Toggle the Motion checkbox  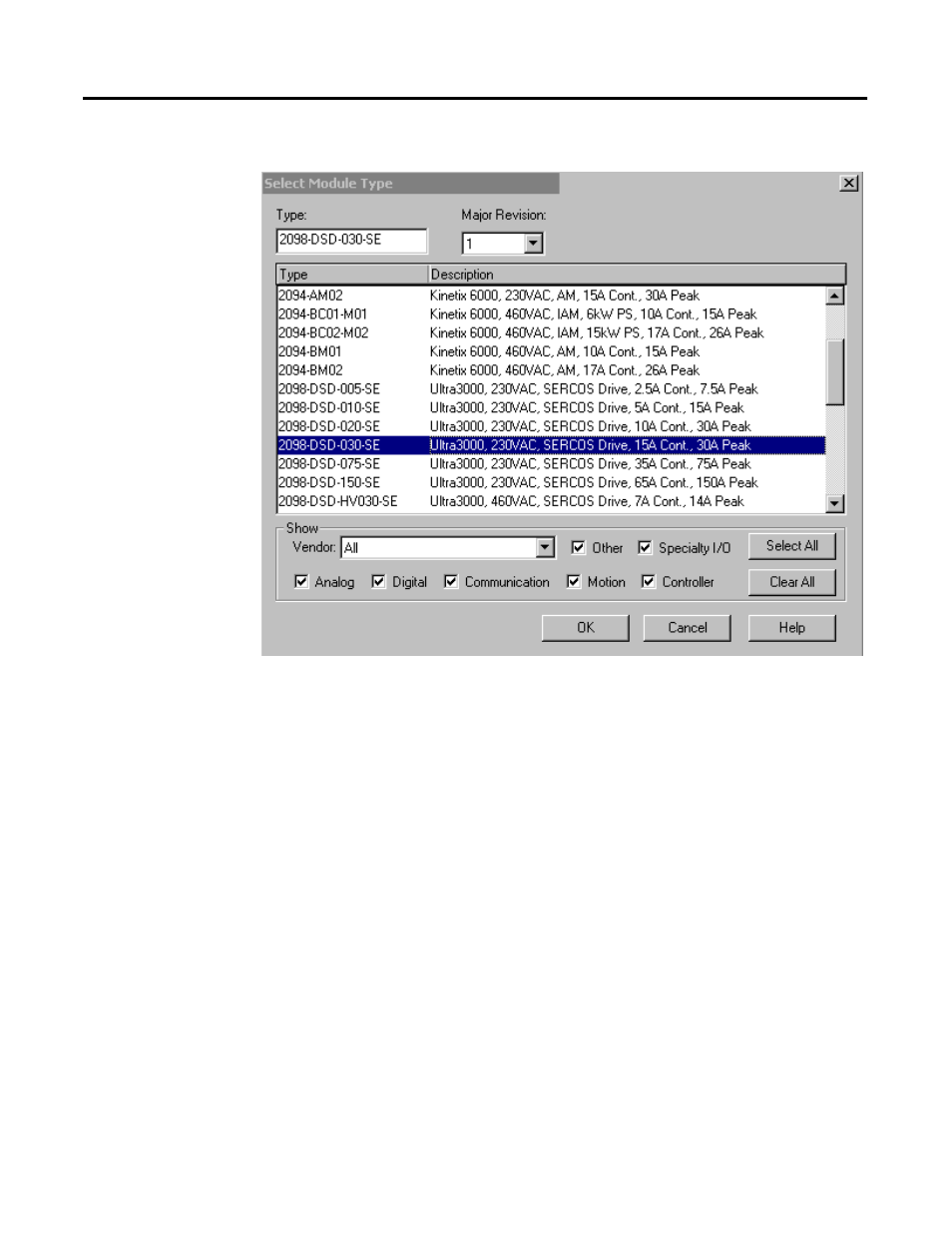tap(574, 581)
